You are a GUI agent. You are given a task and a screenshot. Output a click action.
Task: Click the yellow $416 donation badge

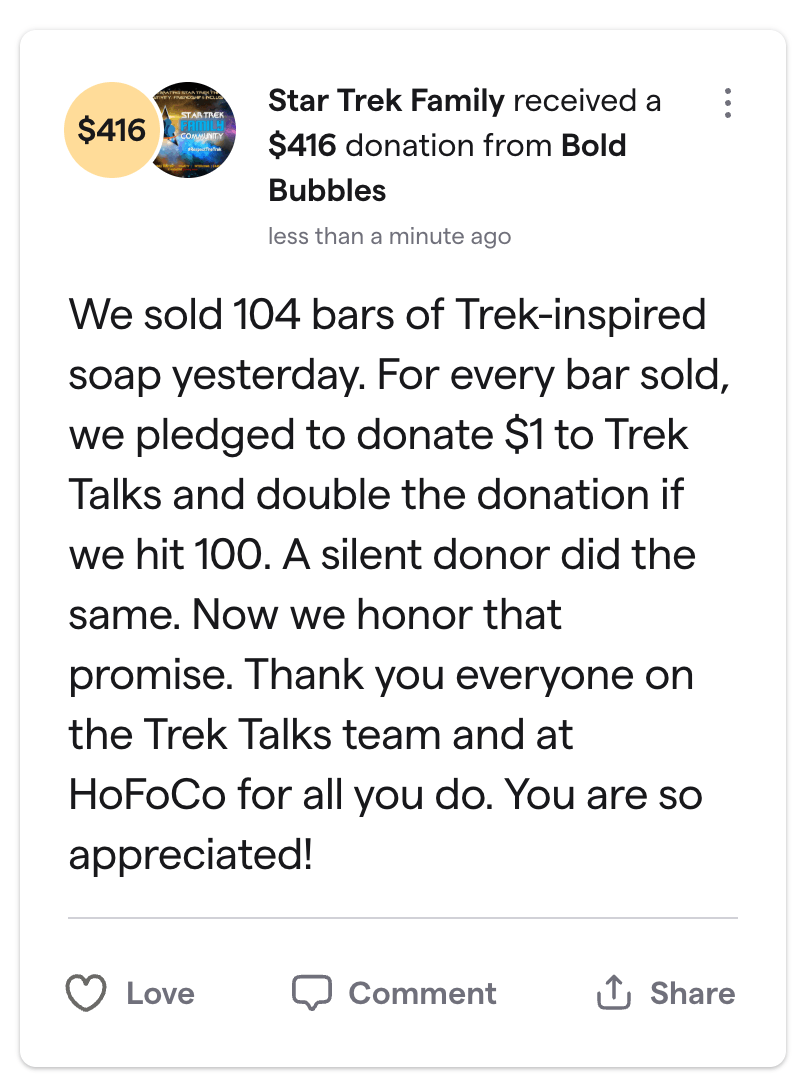coord(110,131)
